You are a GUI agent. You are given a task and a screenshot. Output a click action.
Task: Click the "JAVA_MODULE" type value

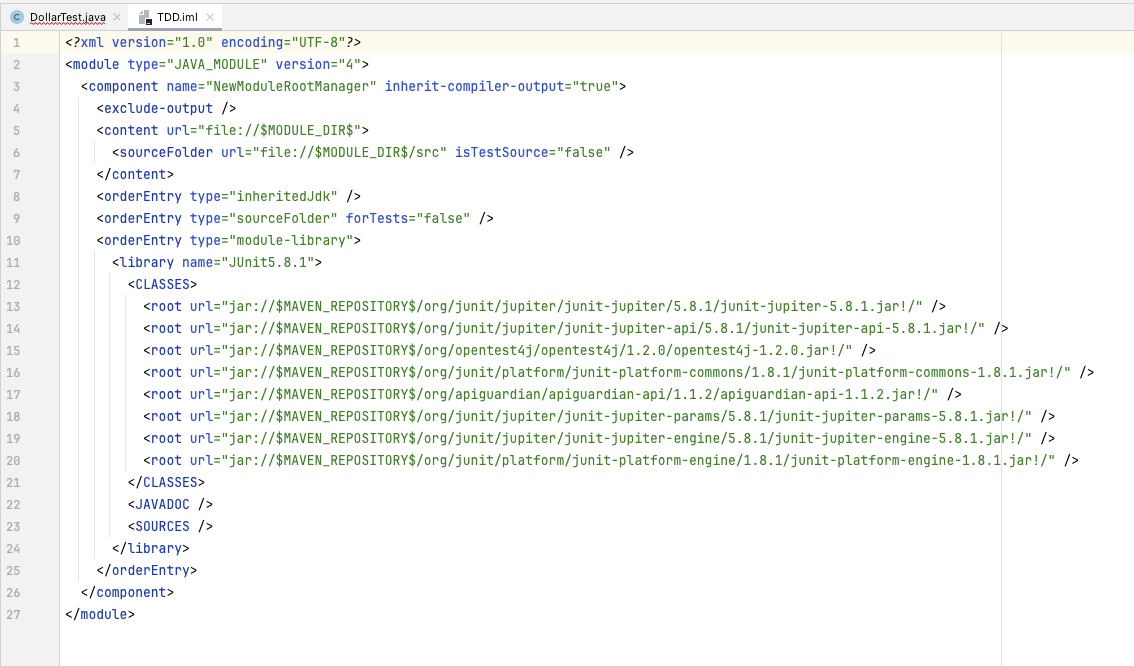[x=217, y=64]
